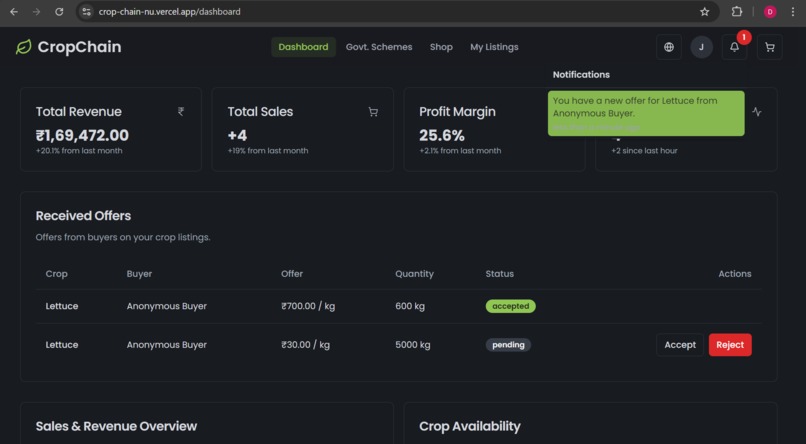Click the CropChain leaf logo icon
806x444 pixels.
click(24, 47)
